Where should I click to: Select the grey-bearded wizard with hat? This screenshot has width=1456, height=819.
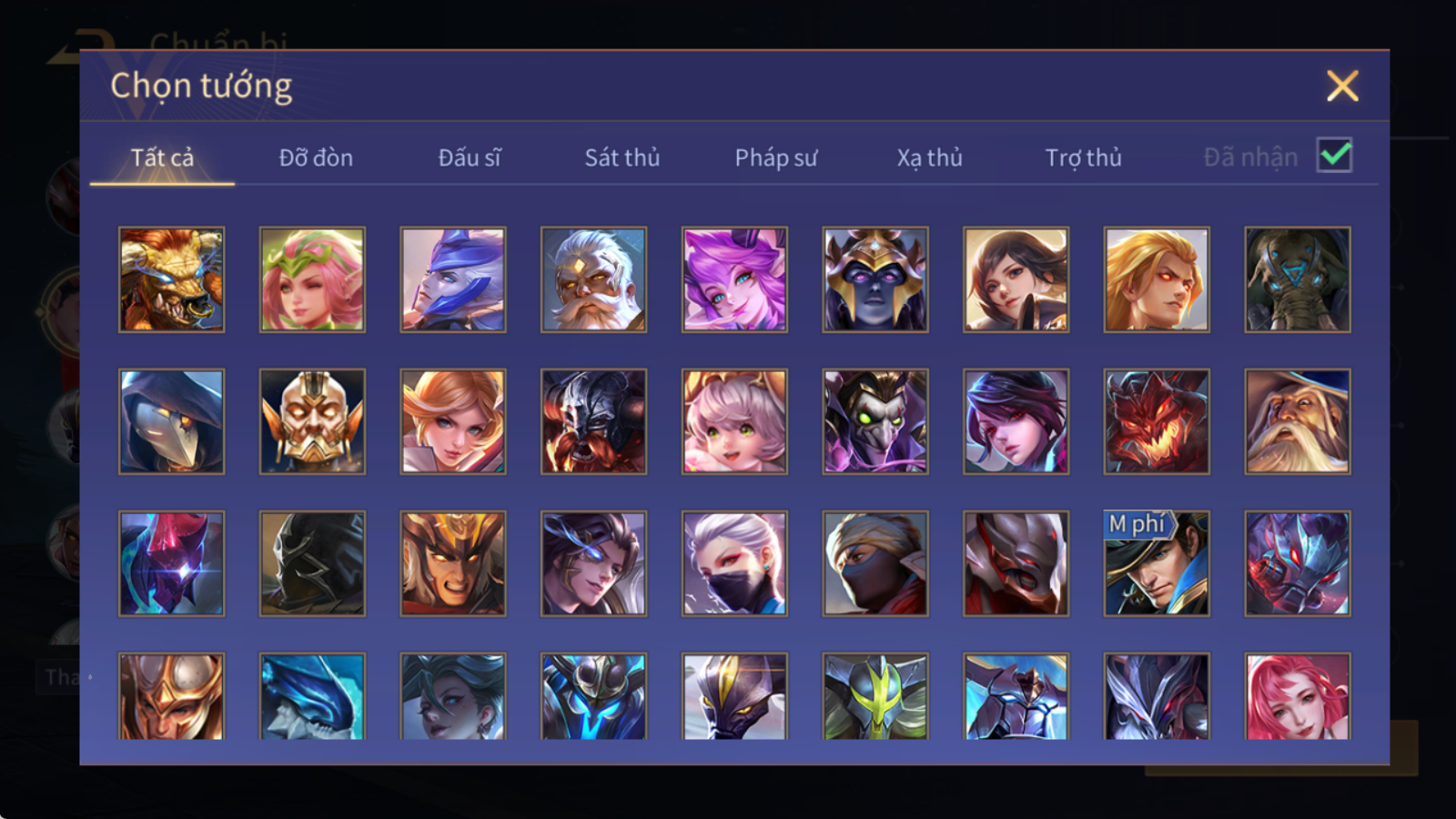point(1298,421)
